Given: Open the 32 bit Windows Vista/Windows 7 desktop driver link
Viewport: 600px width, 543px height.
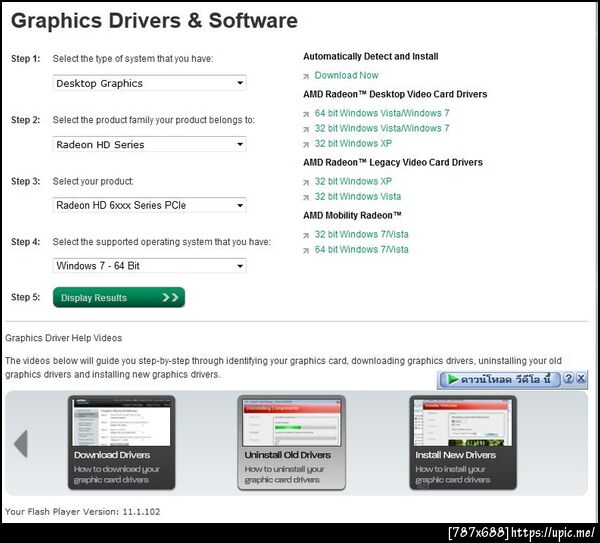Looking at the screenshot, I should [382, 128].
